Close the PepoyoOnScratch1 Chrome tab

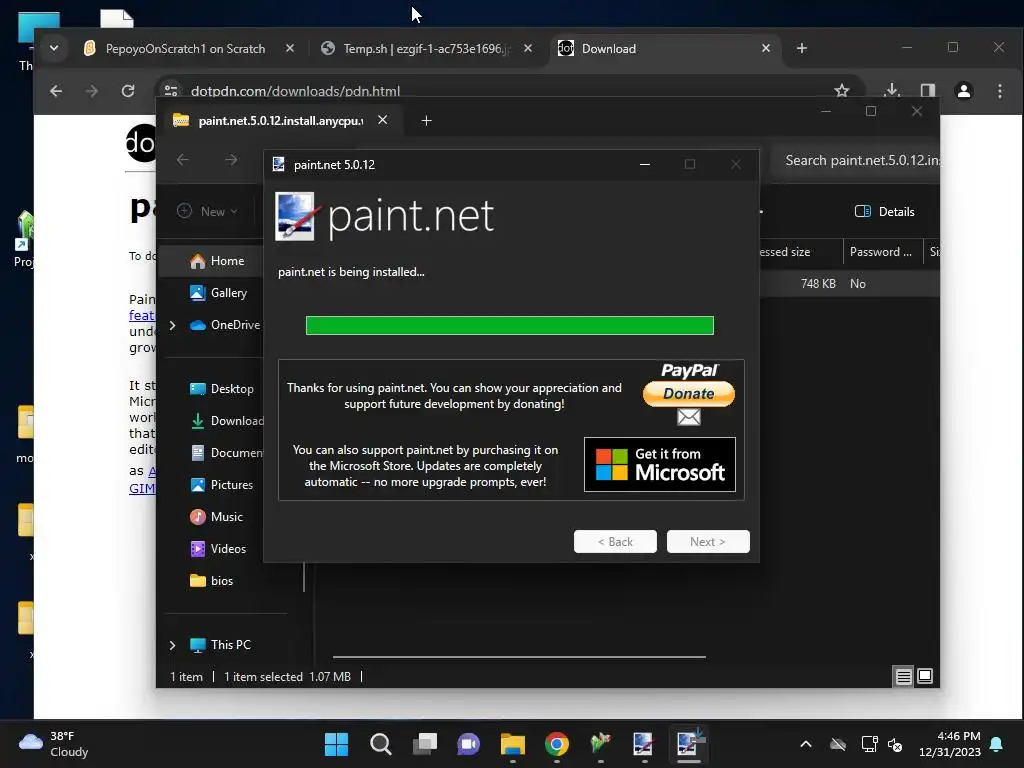pyautogui.click(x=290, y=48)
